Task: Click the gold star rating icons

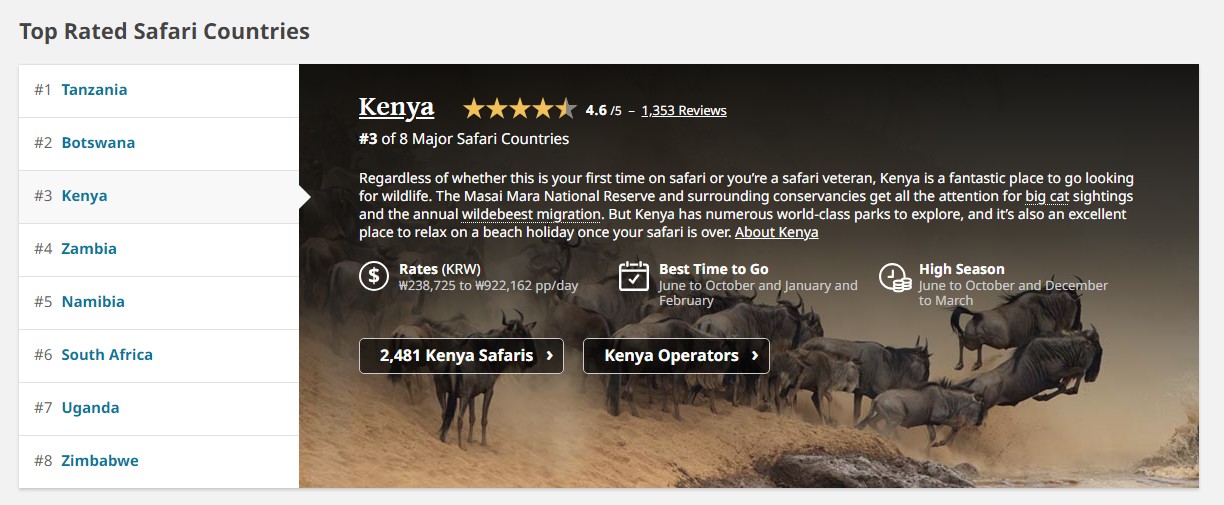Action: tap(520, 109)
